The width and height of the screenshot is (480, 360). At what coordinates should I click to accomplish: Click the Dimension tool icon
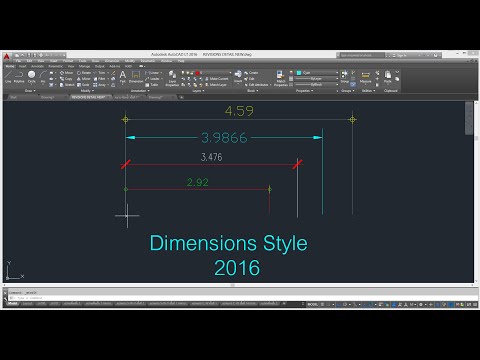136,77
